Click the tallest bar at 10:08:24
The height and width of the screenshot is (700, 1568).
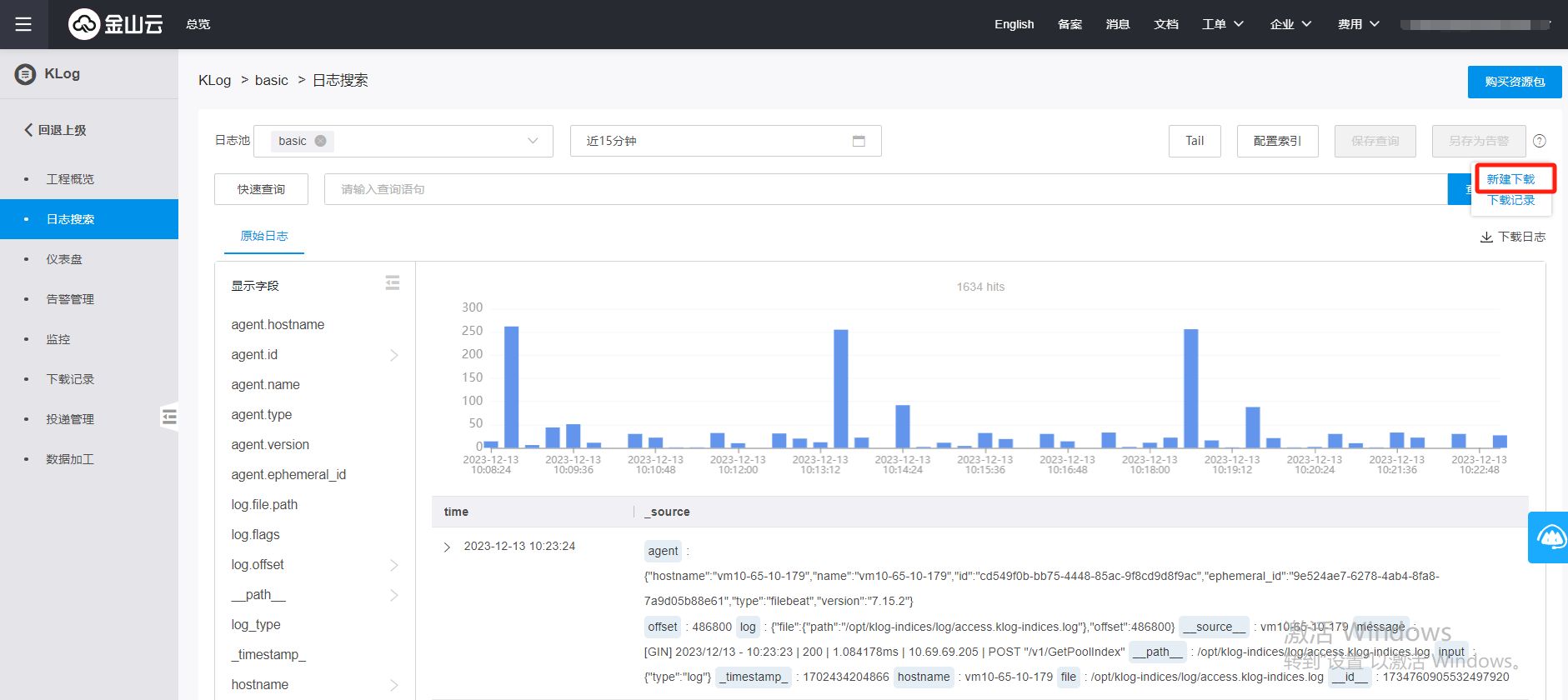coord(511,387)
